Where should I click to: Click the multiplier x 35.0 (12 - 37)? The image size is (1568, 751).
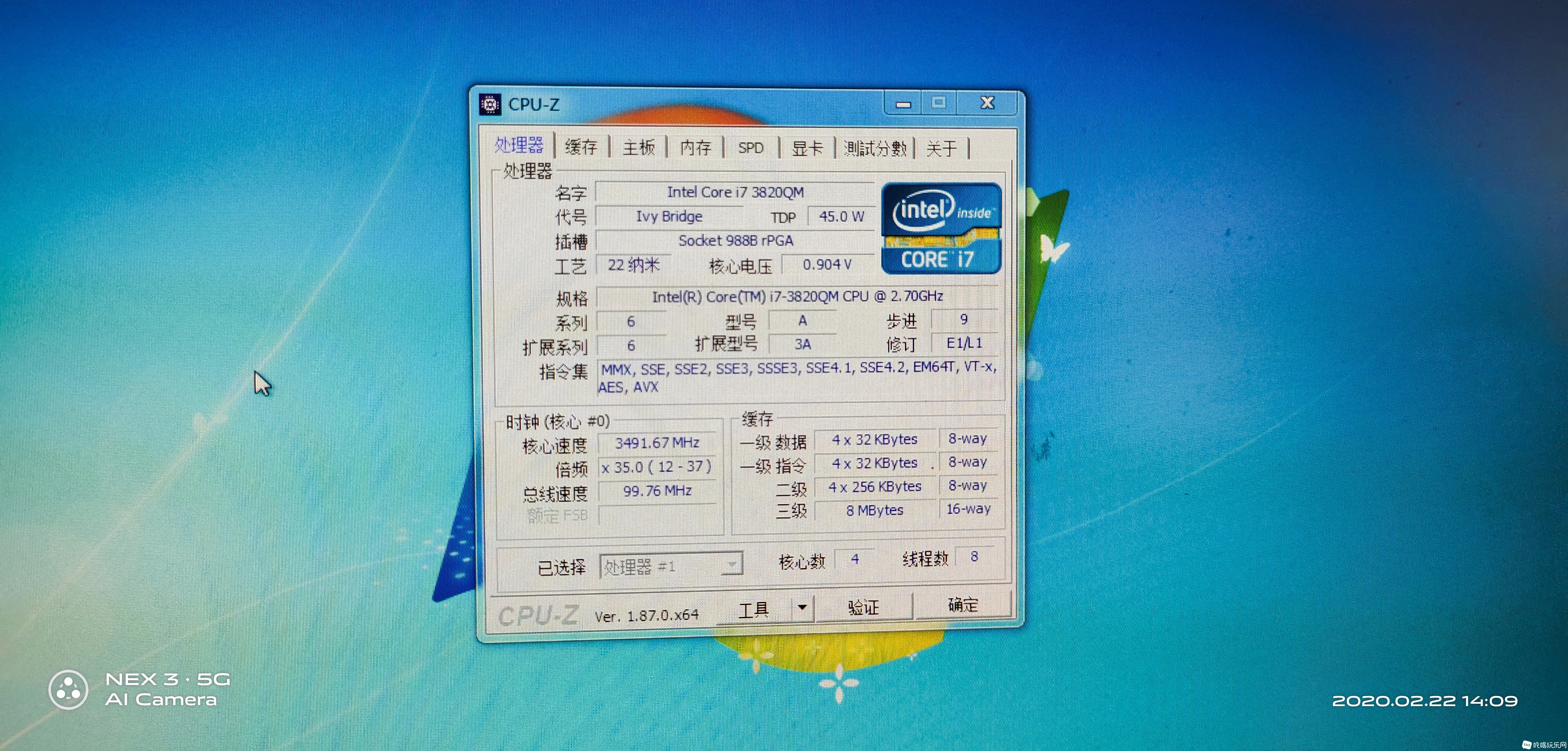(x=657, y=467)
